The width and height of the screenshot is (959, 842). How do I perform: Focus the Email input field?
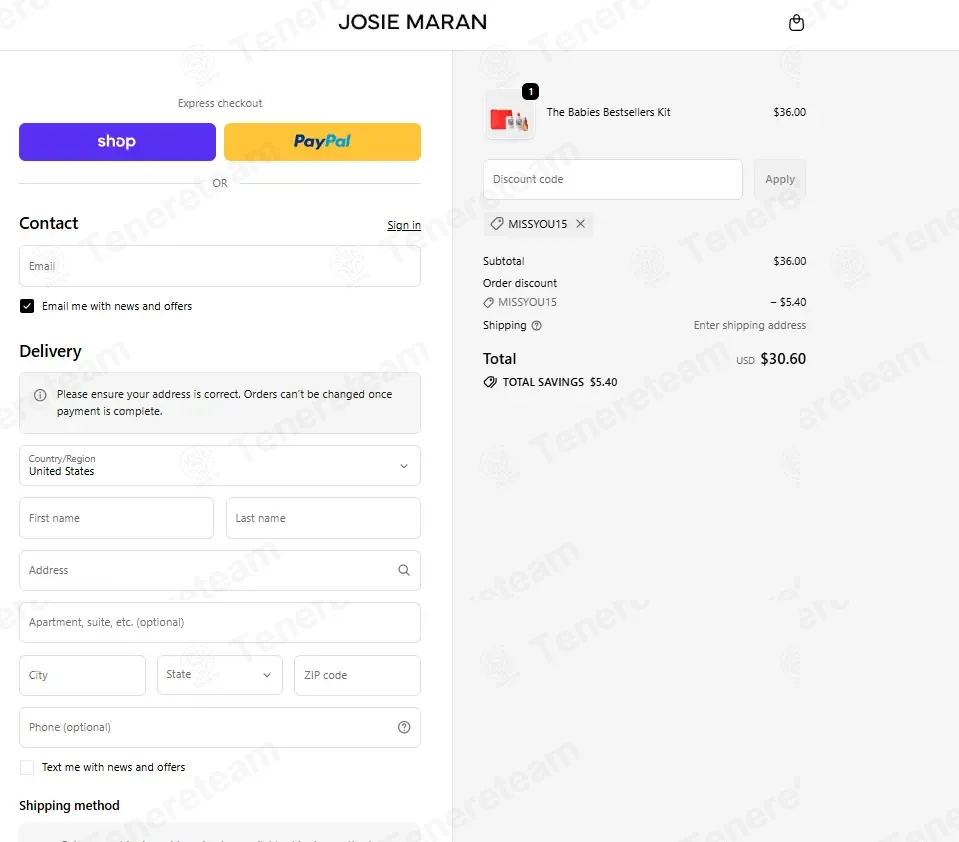pyautogui.click(x=220, y=266)
